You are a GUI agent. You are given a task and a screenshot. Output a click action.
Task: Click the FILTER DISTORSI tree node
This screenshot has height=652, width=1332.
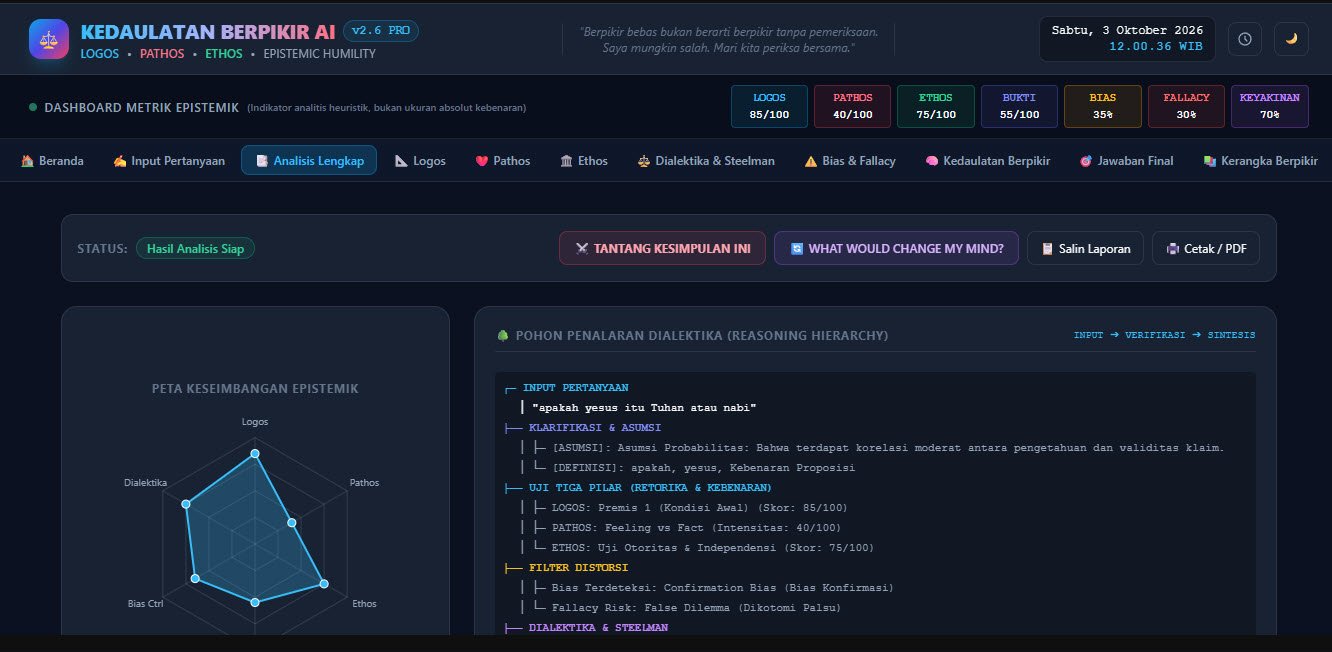(x=578, y=568)
